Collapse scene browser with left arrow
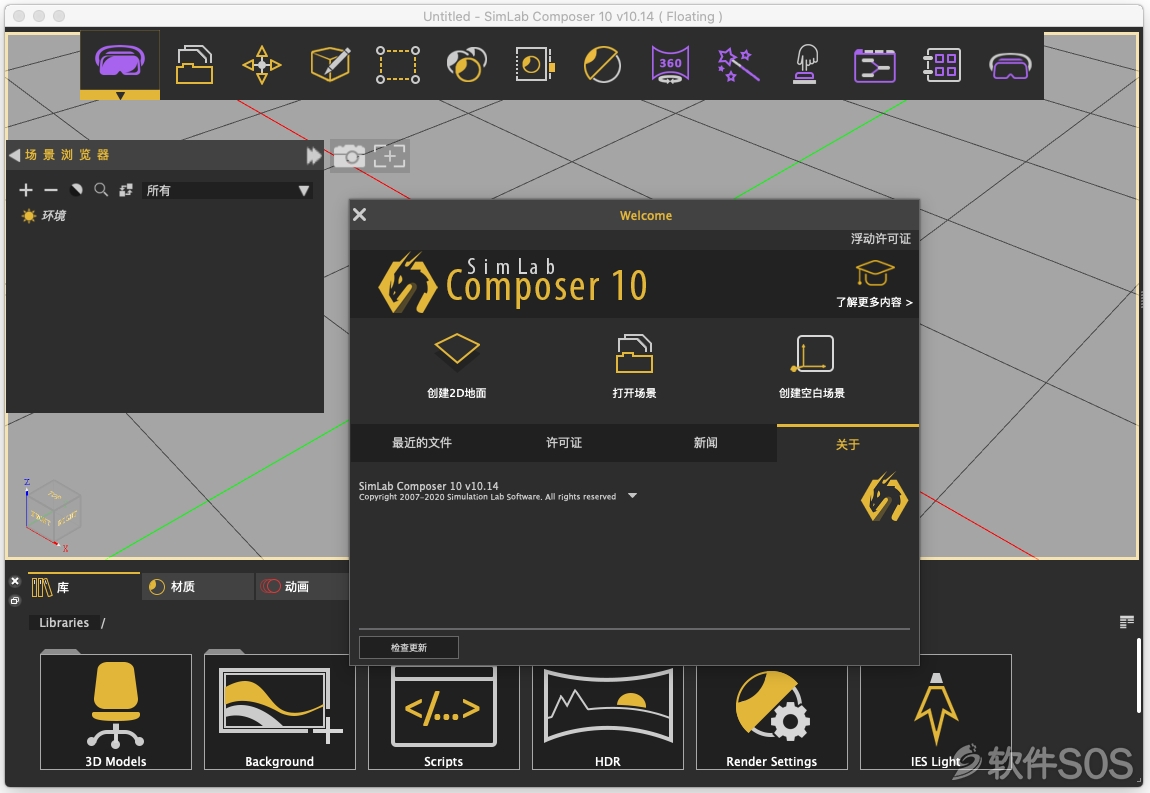This screenshot has height=793, width=1150. (14, 155)
